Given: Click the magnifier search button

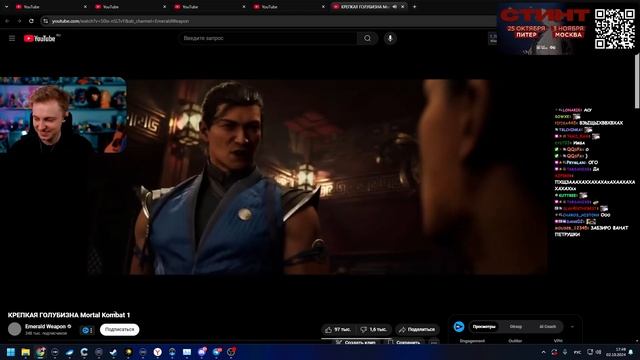Looking at the screenshot, I should (367, 38).
